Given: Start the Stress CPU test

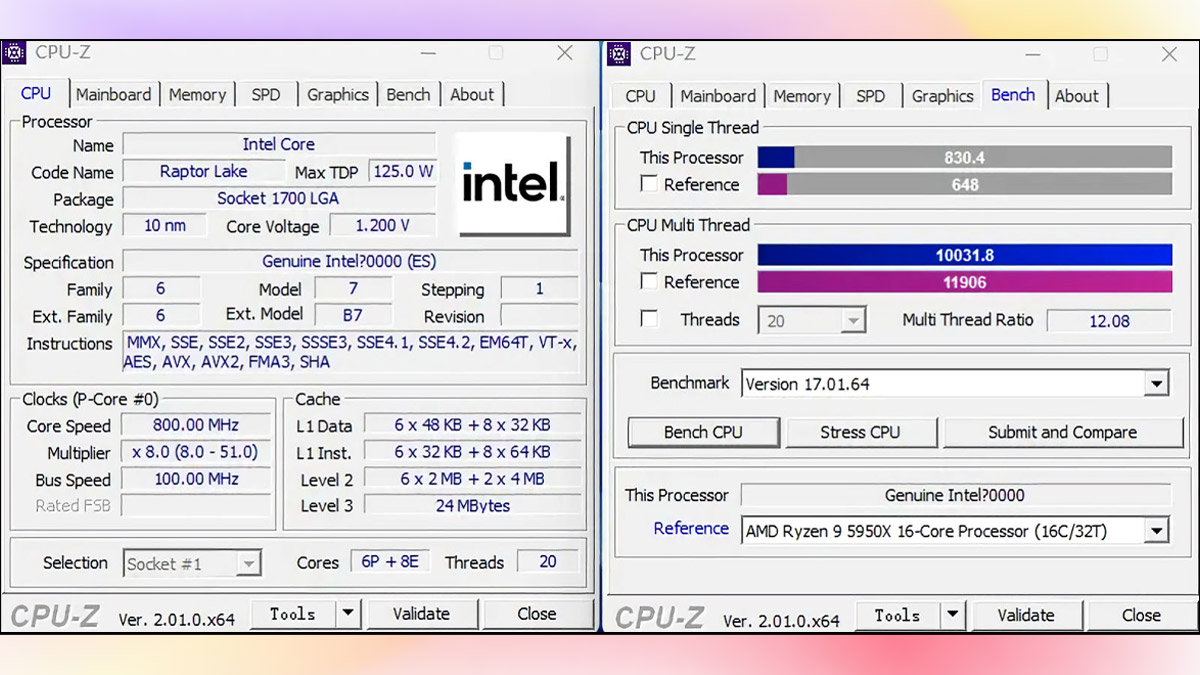Looking at the screenshot, I should click(860, 432).
